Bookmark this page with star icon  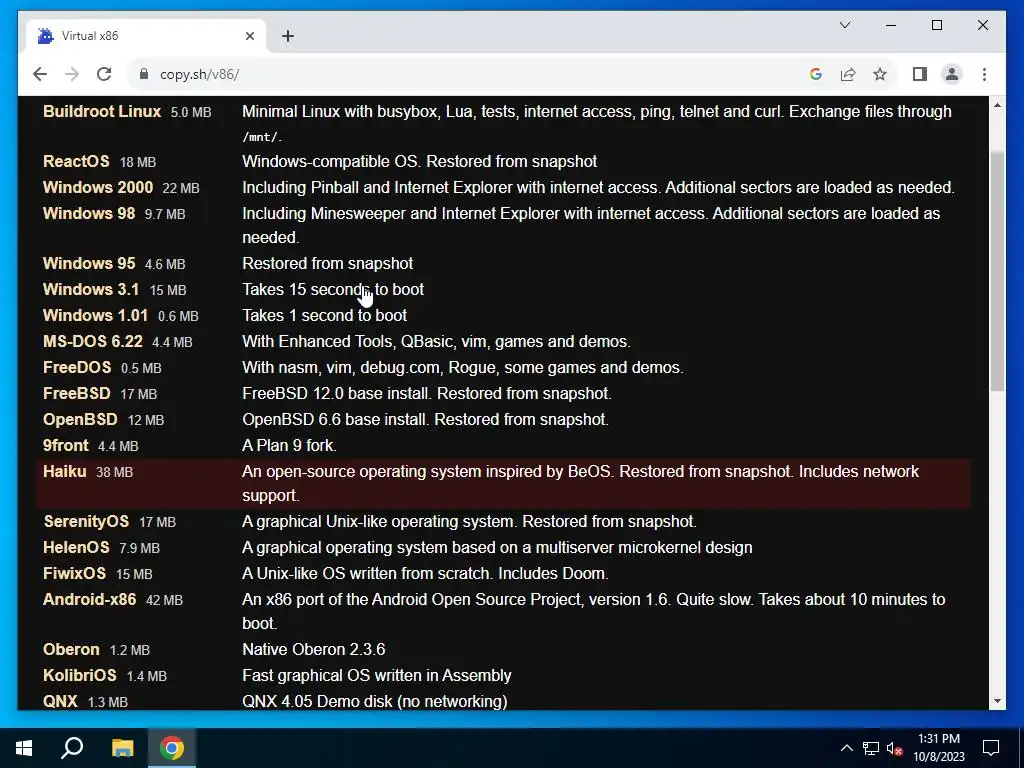(880, 74)
